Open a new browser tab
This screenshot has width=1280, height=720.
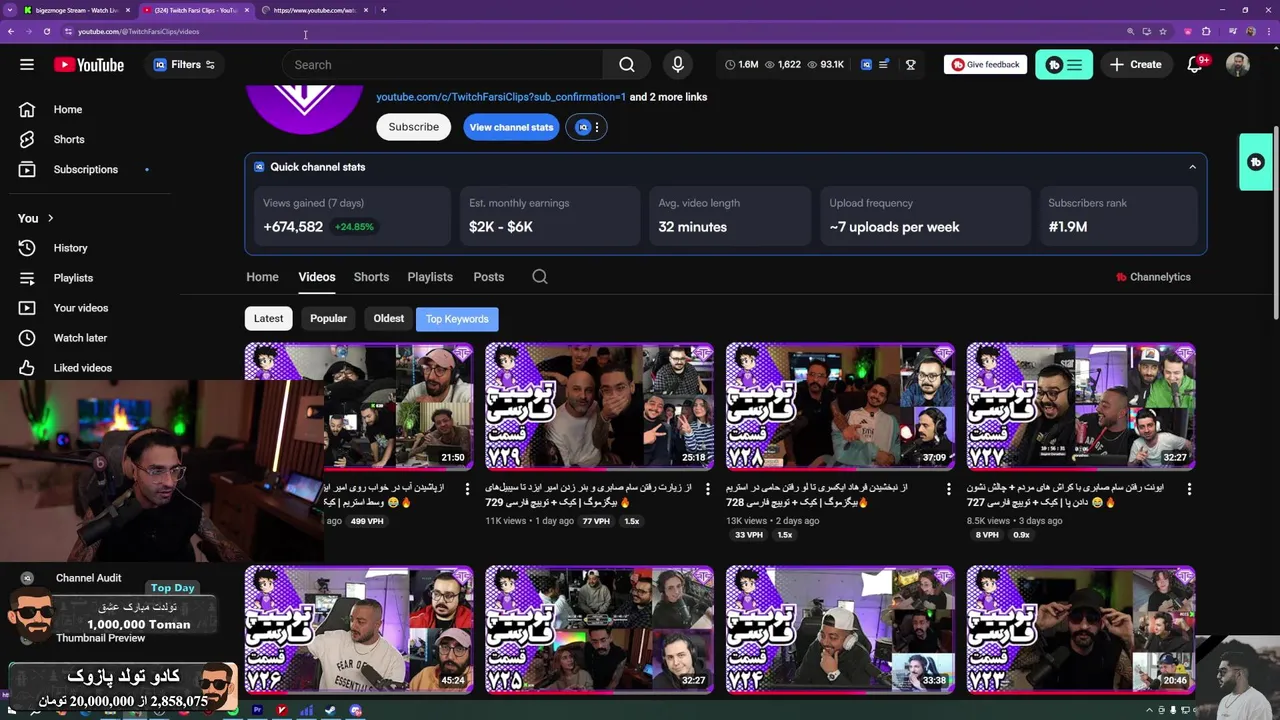[x=384, y=10]
